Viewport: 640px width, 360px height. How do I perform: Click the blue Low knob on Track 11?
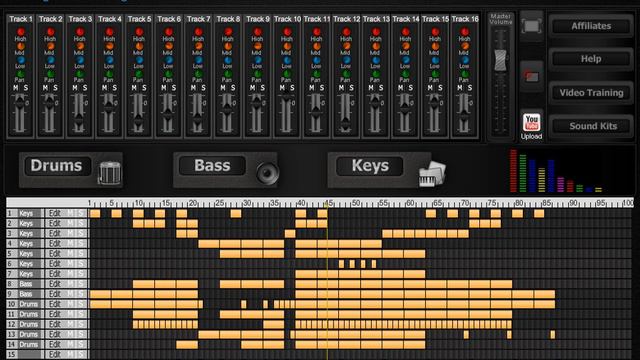317,60
